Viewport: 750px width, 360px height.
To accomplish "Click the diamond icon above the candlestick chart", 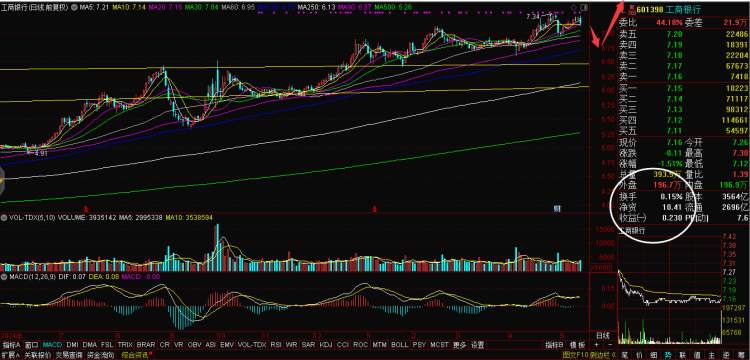I will 574,7.
